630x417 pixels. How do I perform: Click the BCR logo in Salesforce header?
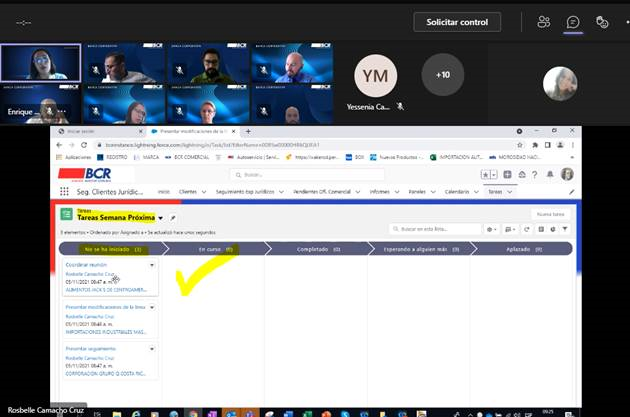pos(85,174)
